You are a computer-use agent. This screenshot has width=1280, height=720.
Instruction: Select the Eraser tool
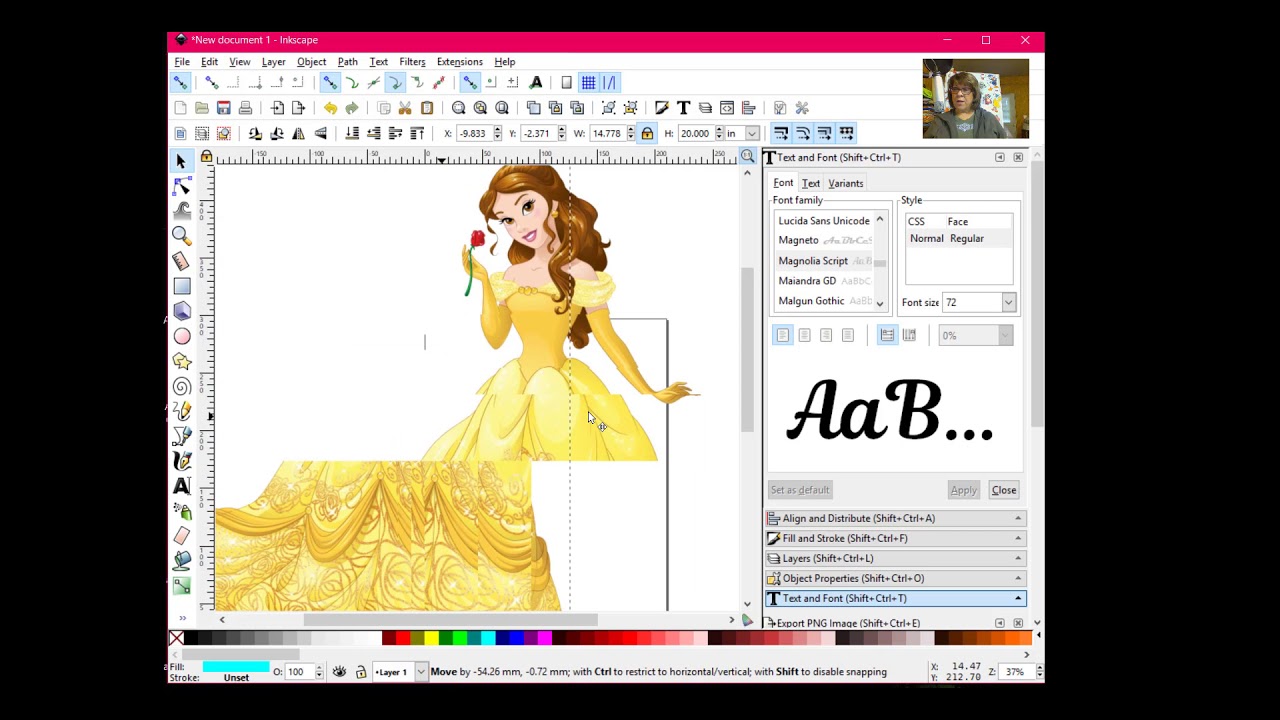(x=181, y=536)
